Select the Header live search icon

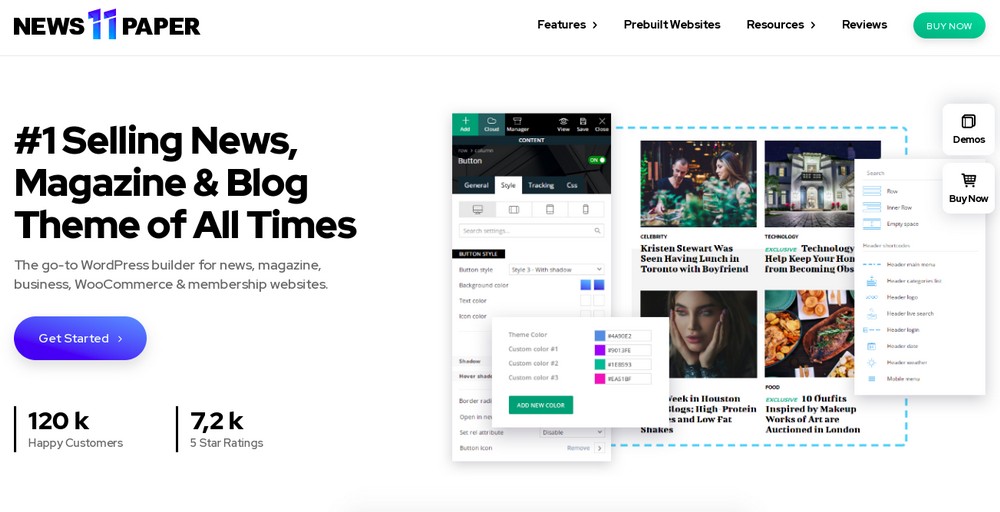[x=871, y=314]
